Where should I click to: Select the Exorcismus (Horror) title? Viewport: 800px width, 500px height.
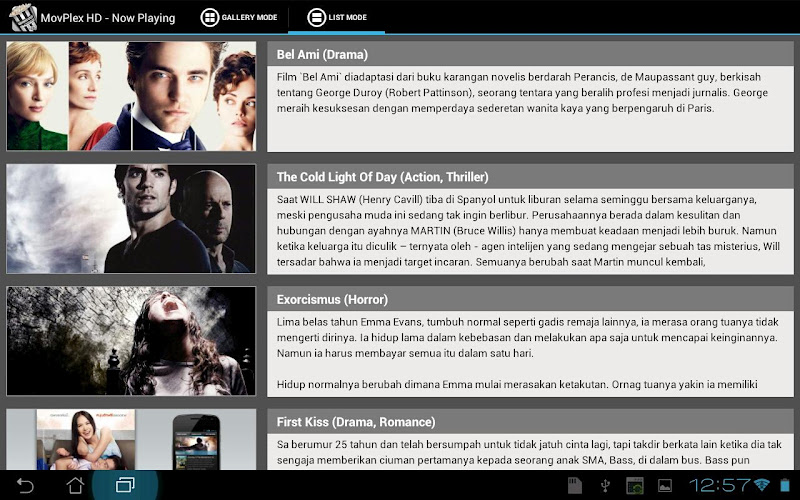coord(332,299)
